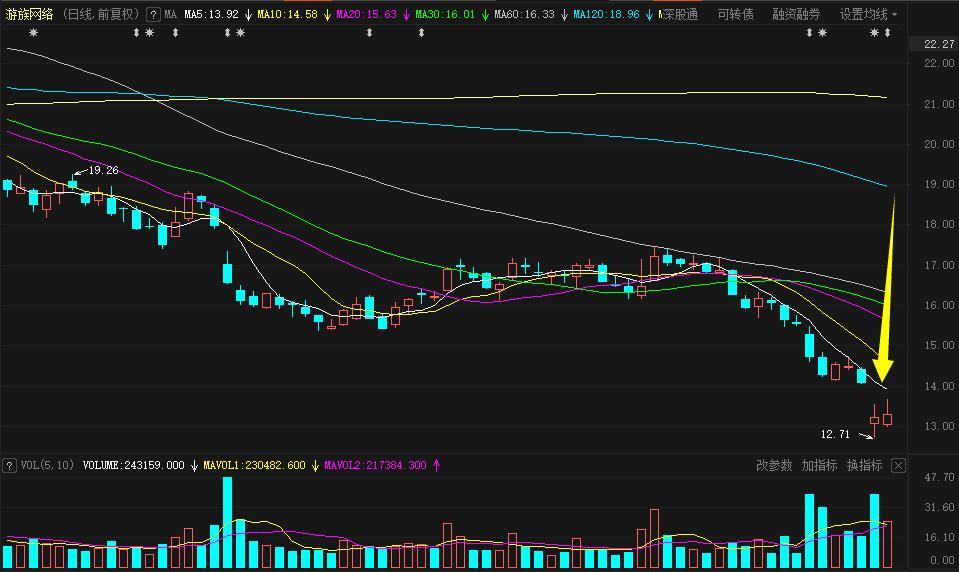
Task: Click the lone asterisk event marker under 游族网络
Action: (x=34, y=32)
